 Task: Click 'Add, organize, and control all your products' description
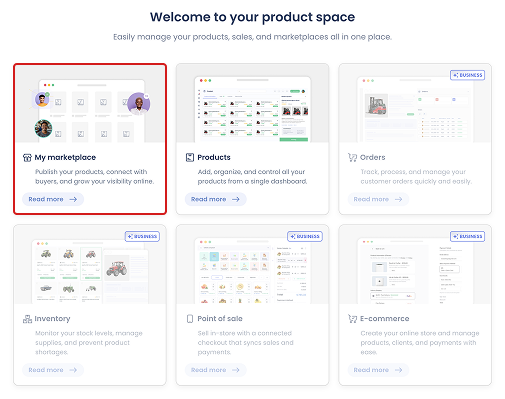pyautogui.click(x=252, y=177)
